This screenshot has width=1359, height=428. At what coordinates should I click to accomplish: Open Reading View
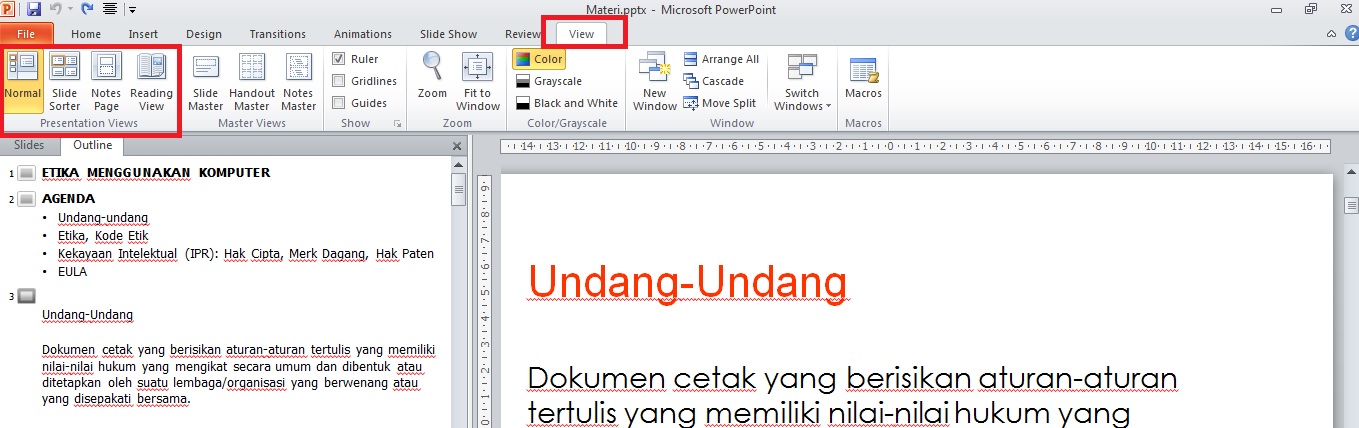click(x=151, y=80)
